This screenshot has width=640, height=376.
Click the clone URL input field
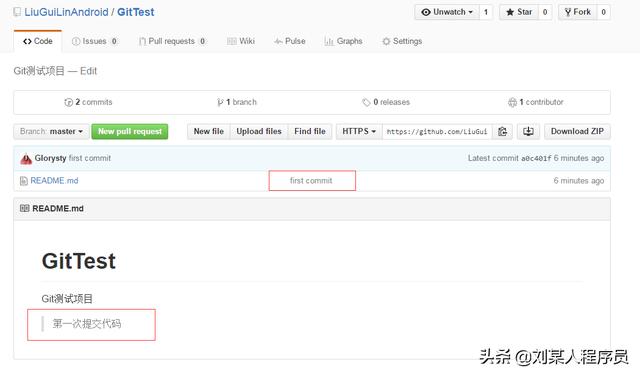click(x=437, y=131)
